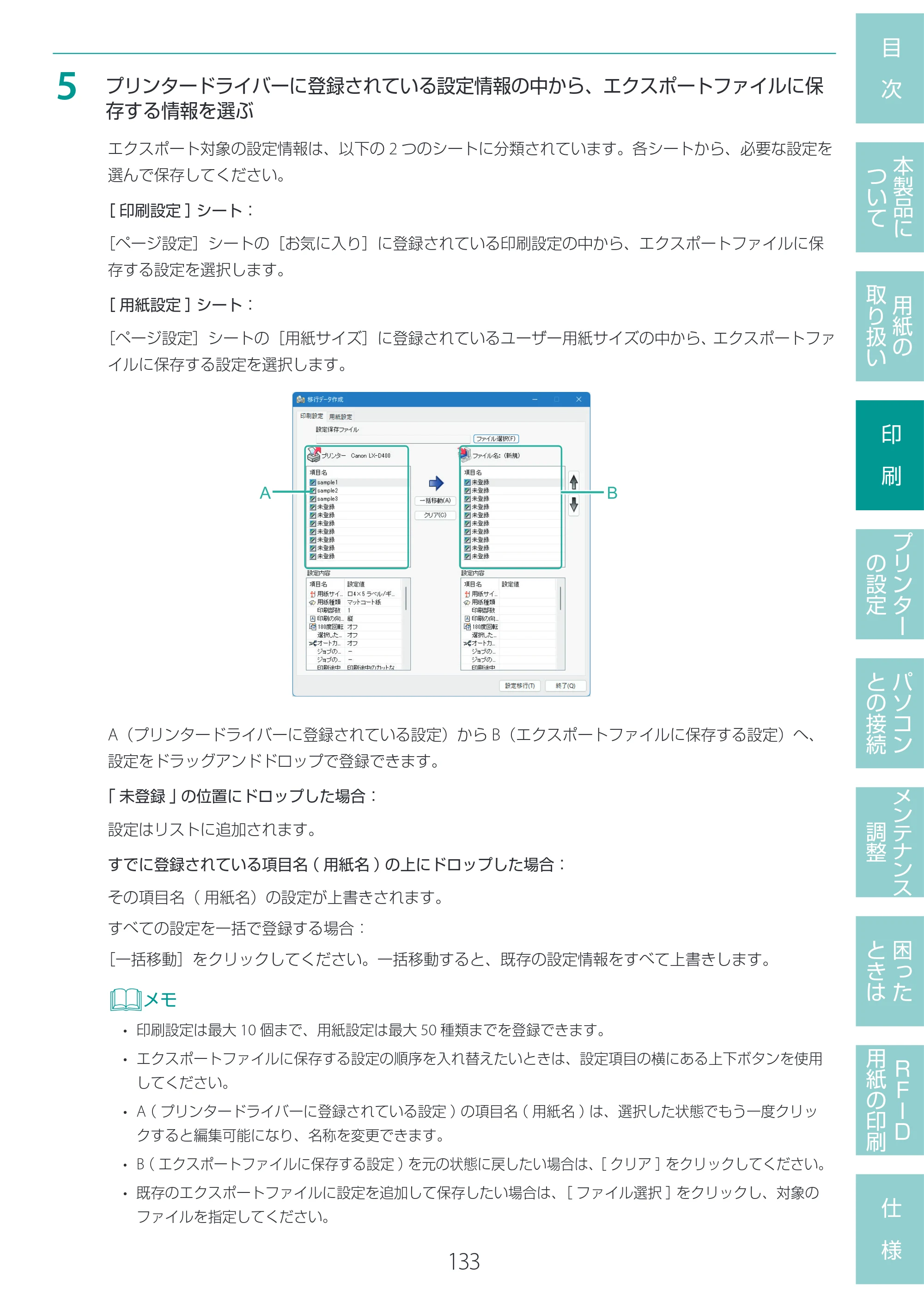Viewport: 924px width, 1308px height.
Task: Open the 目次 side tab
Action: click(890, 68)
